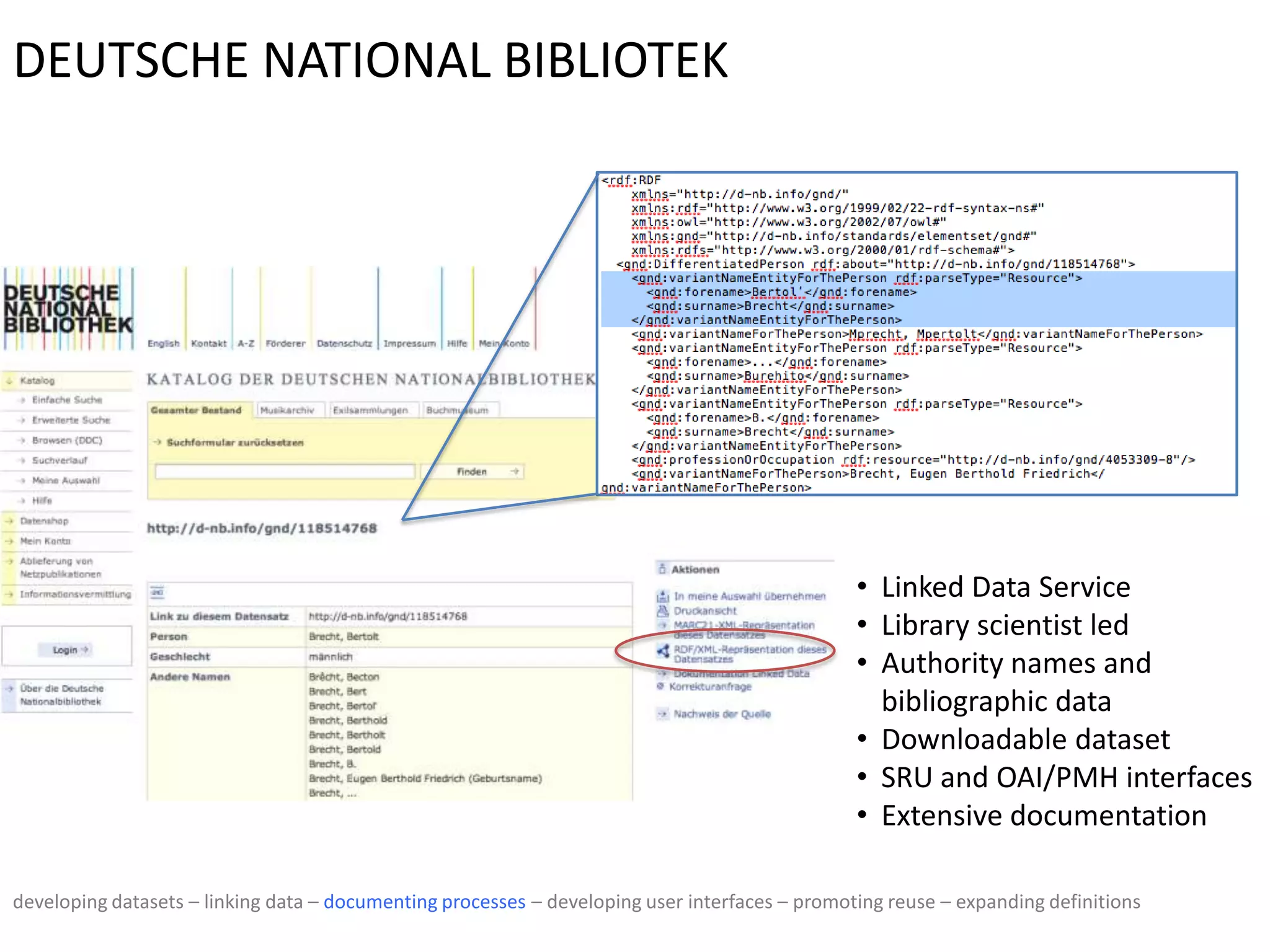Open Einfache Suche in sidebar

67,400
